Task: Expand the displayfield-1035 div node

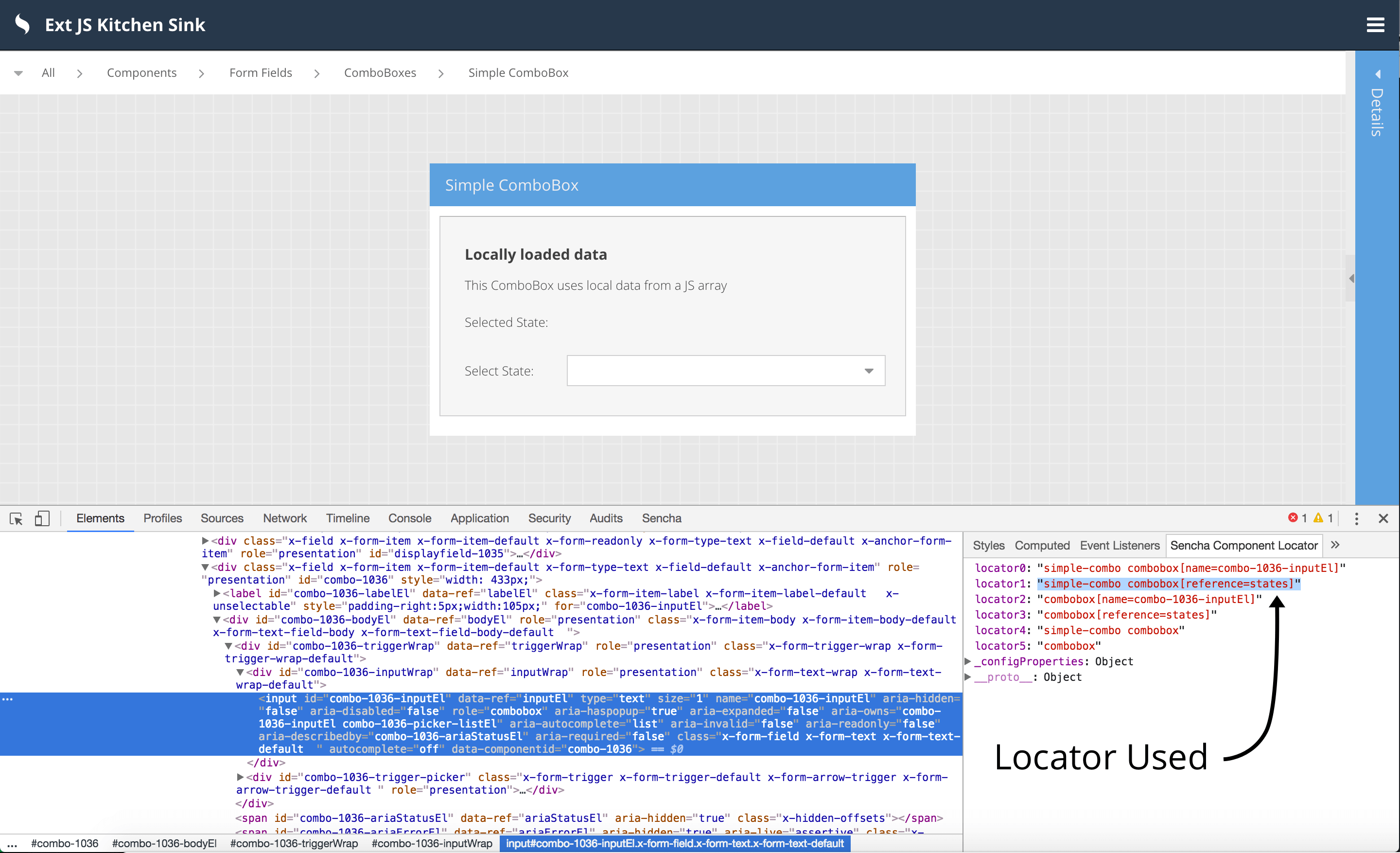Action: coord(206,540)
